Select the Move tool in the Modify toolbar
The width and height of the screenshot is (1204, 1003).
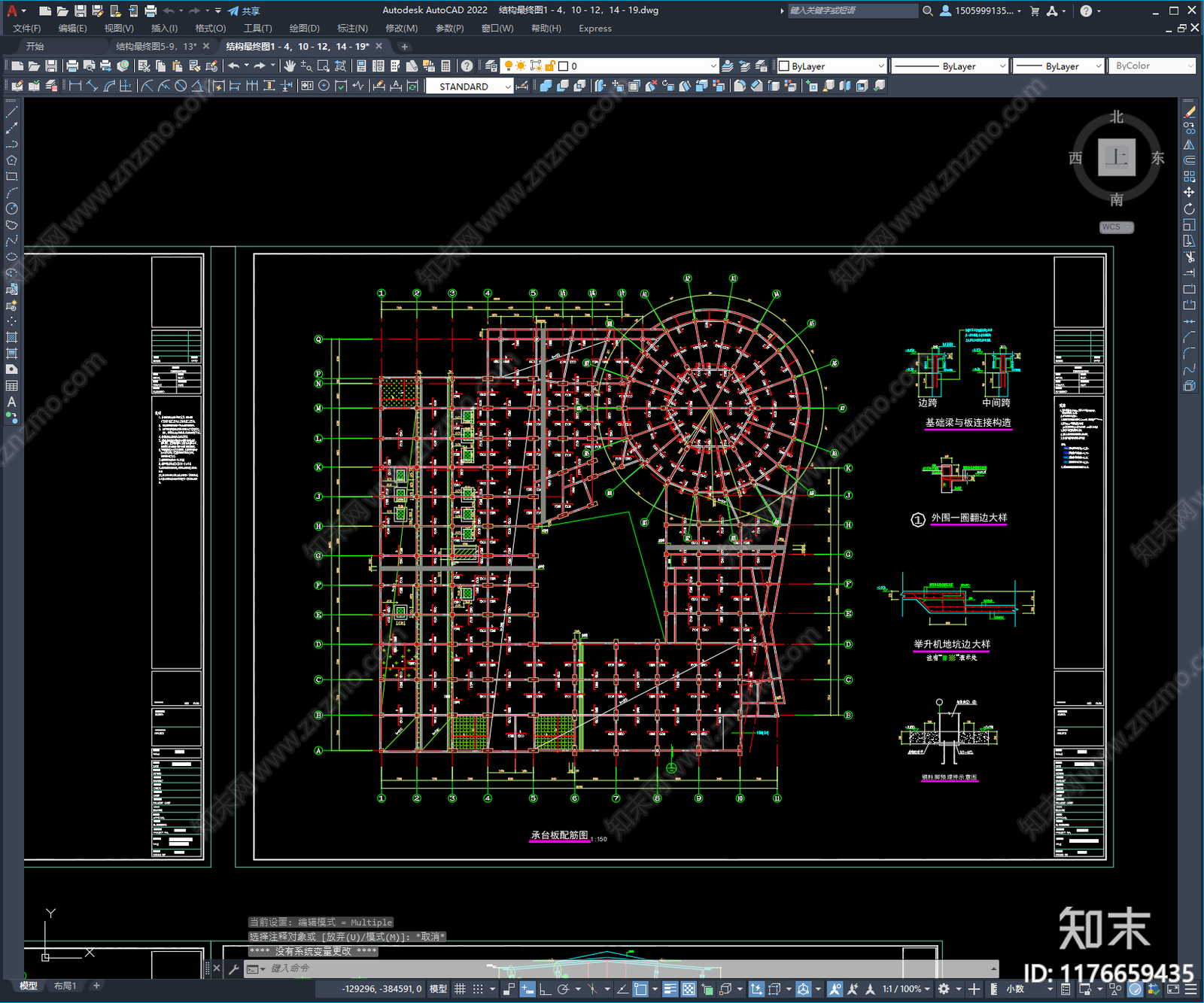click(x=1189, y=193)
